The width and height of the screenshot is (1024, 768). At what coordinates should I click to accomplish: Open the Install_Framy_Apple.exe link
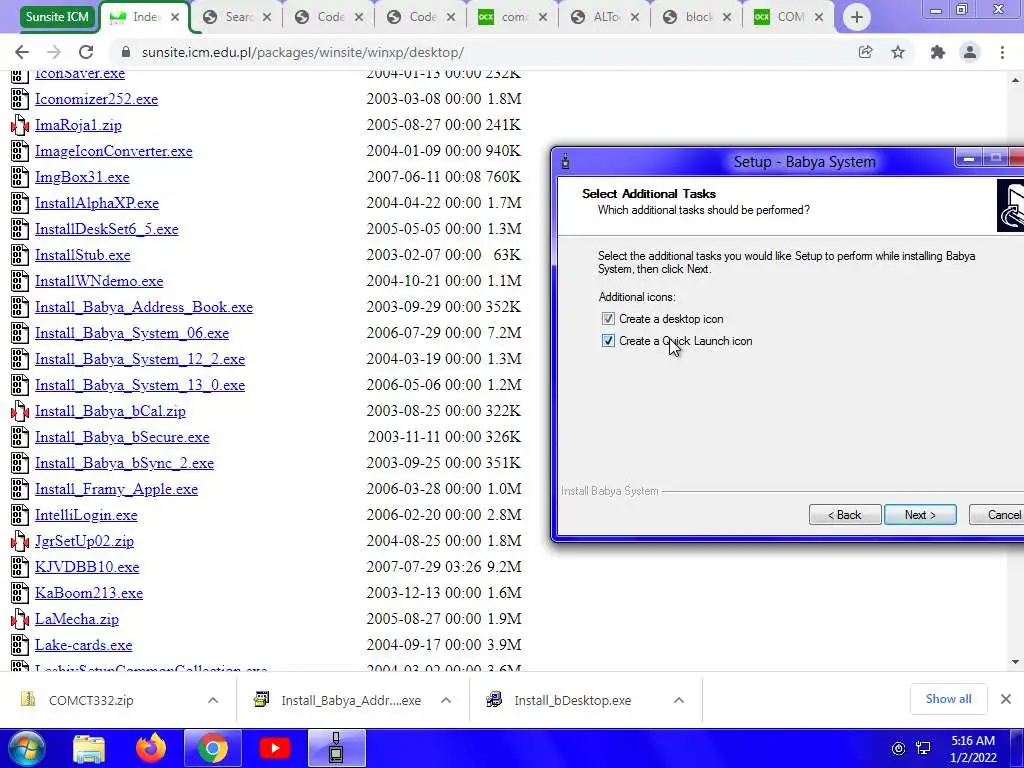(116, 489)
